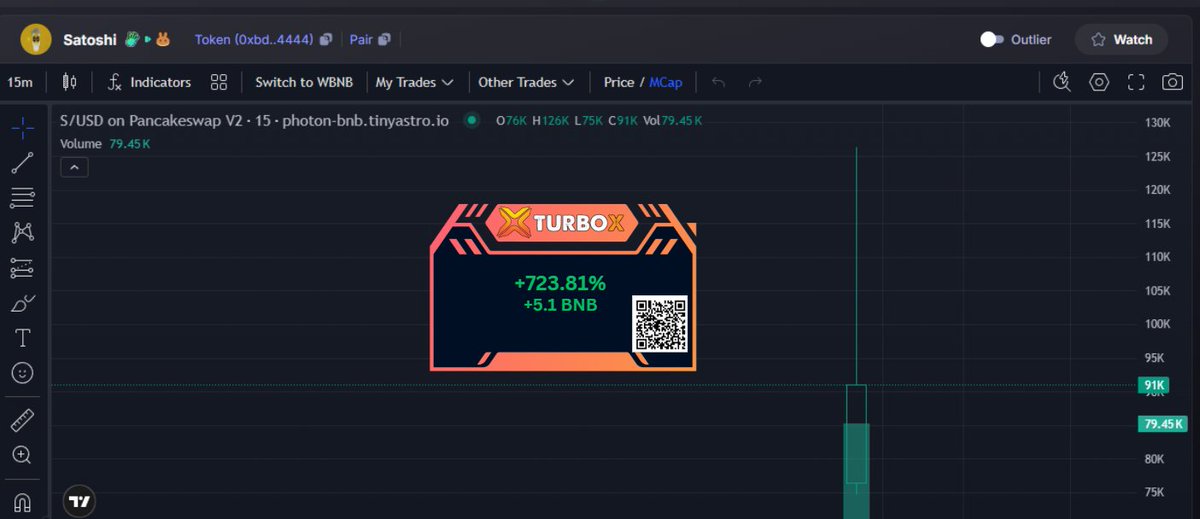Undo the last chart action
This screenshot has width=1200, height=519.
pos(718,82)
